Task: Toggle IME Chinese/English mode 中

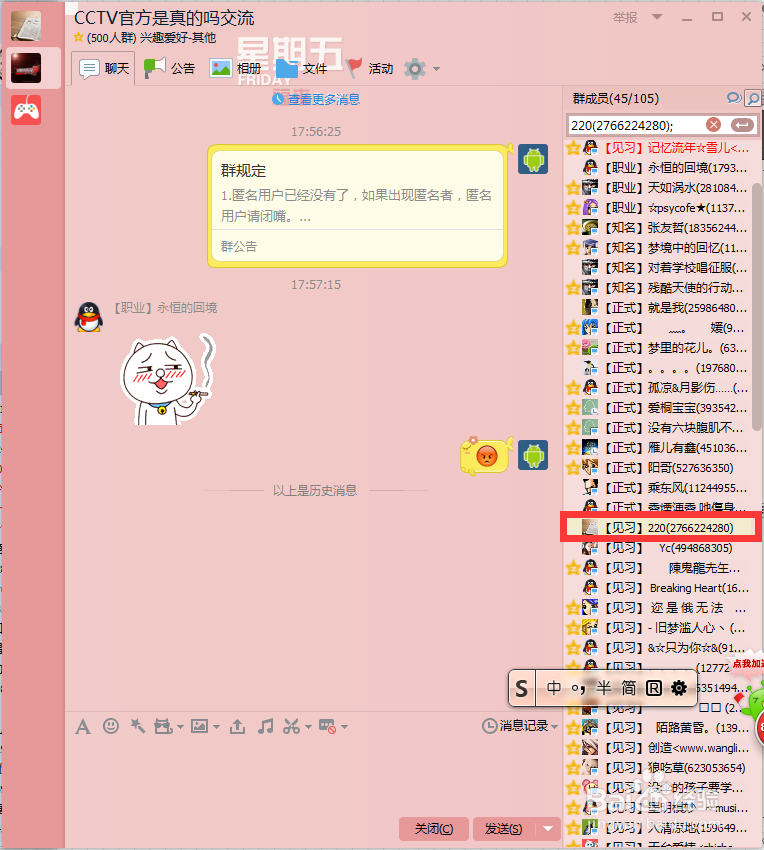Action: click(x=554, y=688)
